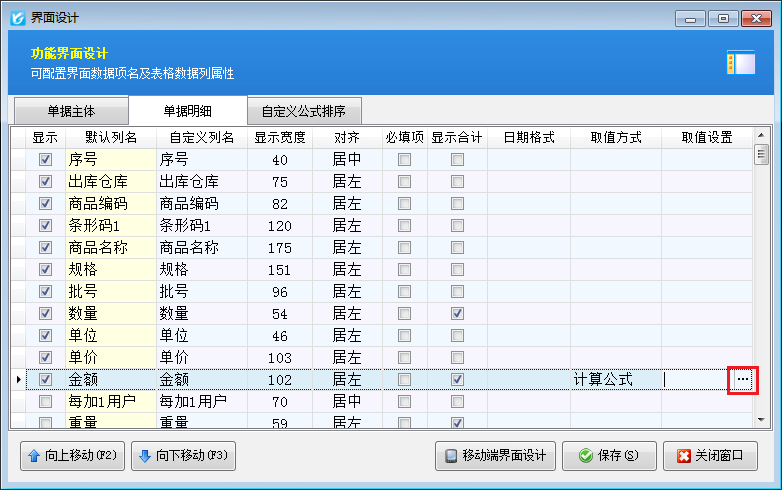Click the ellipsis button in 金额 row
This screenshot has height=490, width=782.
coord(742,380)
